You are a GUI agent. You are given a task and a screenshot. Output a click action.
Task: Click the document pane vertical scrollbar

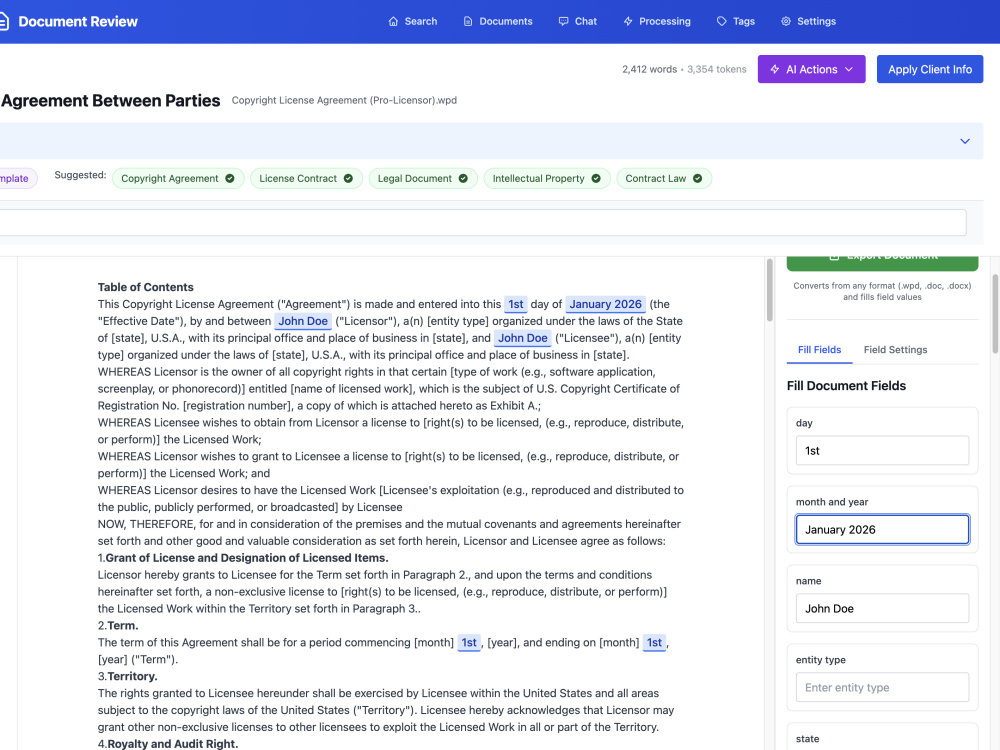[770, 290]
